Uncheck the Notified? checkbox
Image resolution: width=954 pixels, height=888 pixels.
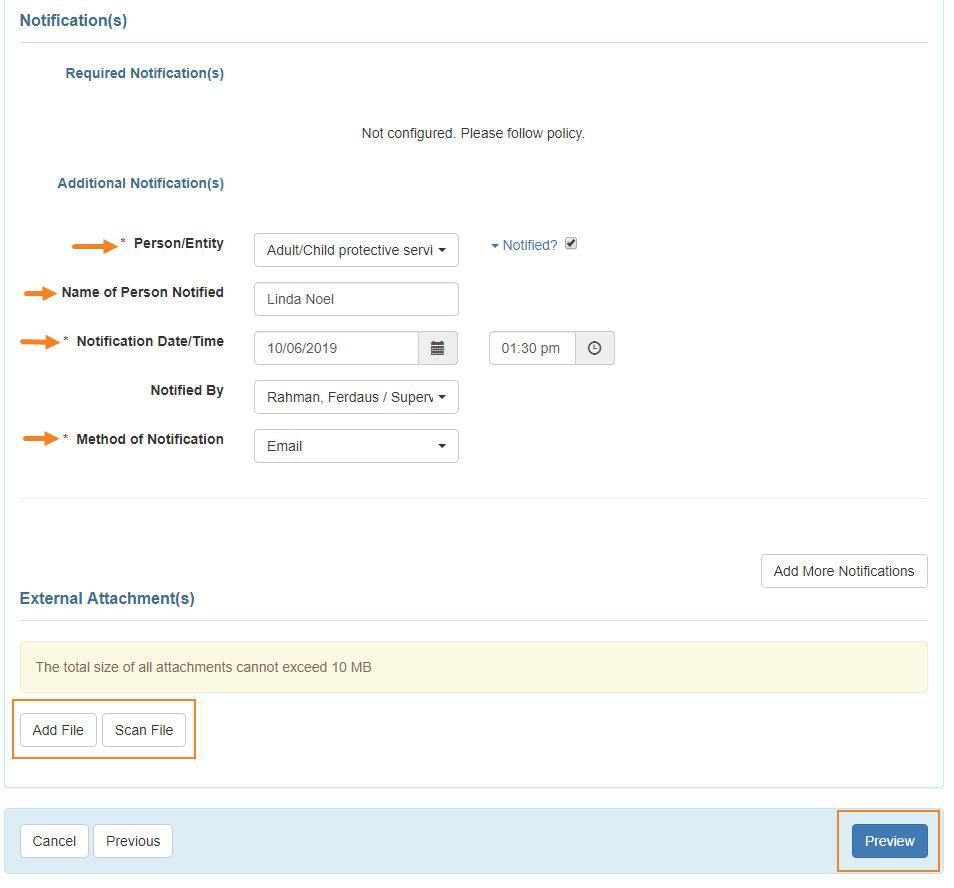tap(571, 244)
